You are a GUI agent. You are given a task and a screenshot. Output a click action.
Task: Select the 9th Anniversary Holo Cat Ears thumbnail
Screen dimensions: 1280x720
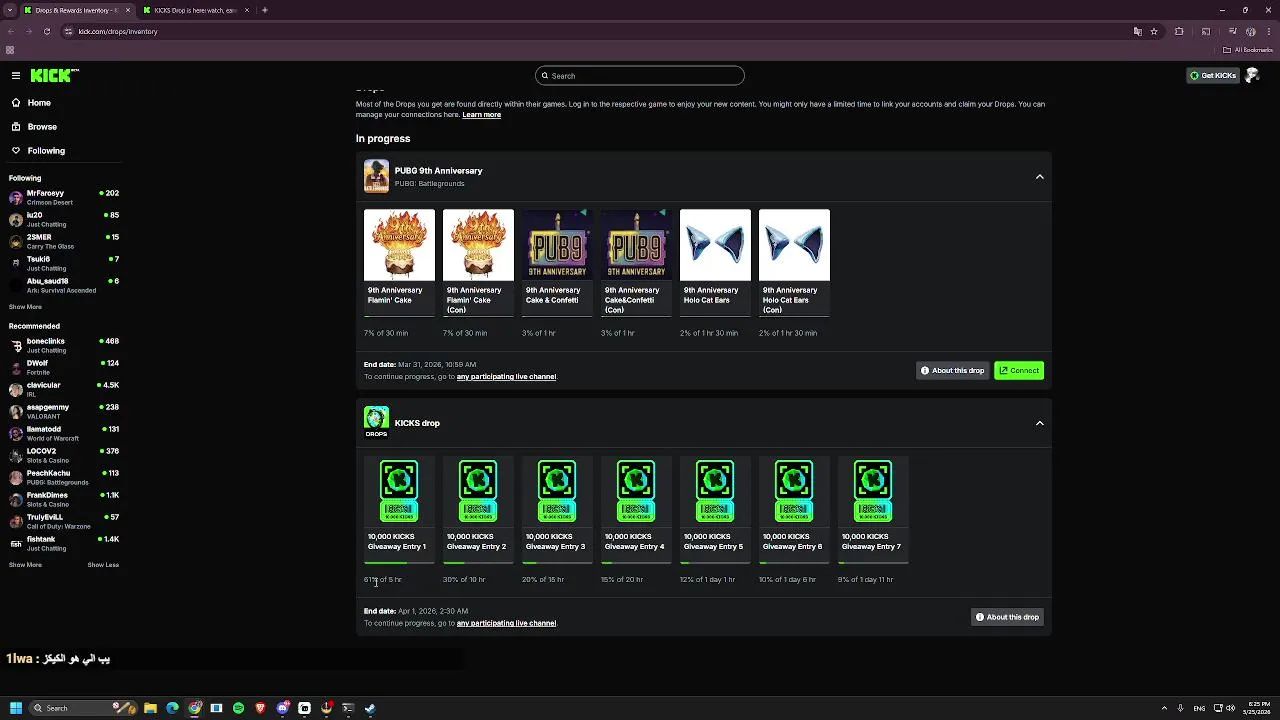tap(715, 245)
